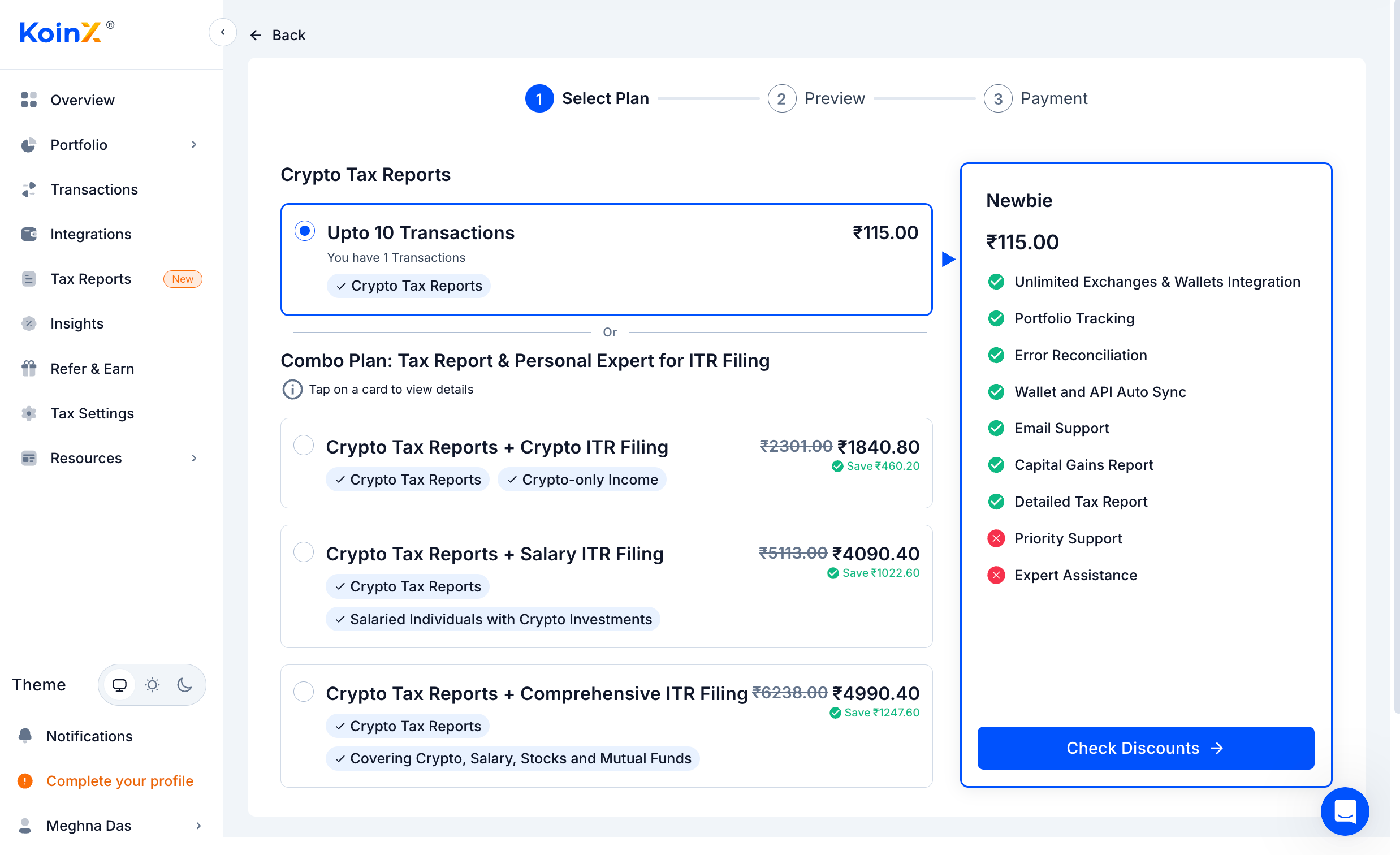The width and height of the screenshot is (1400, 855).
Task: Open Transactions in the sidebar
Action: (x=94, y=189)
